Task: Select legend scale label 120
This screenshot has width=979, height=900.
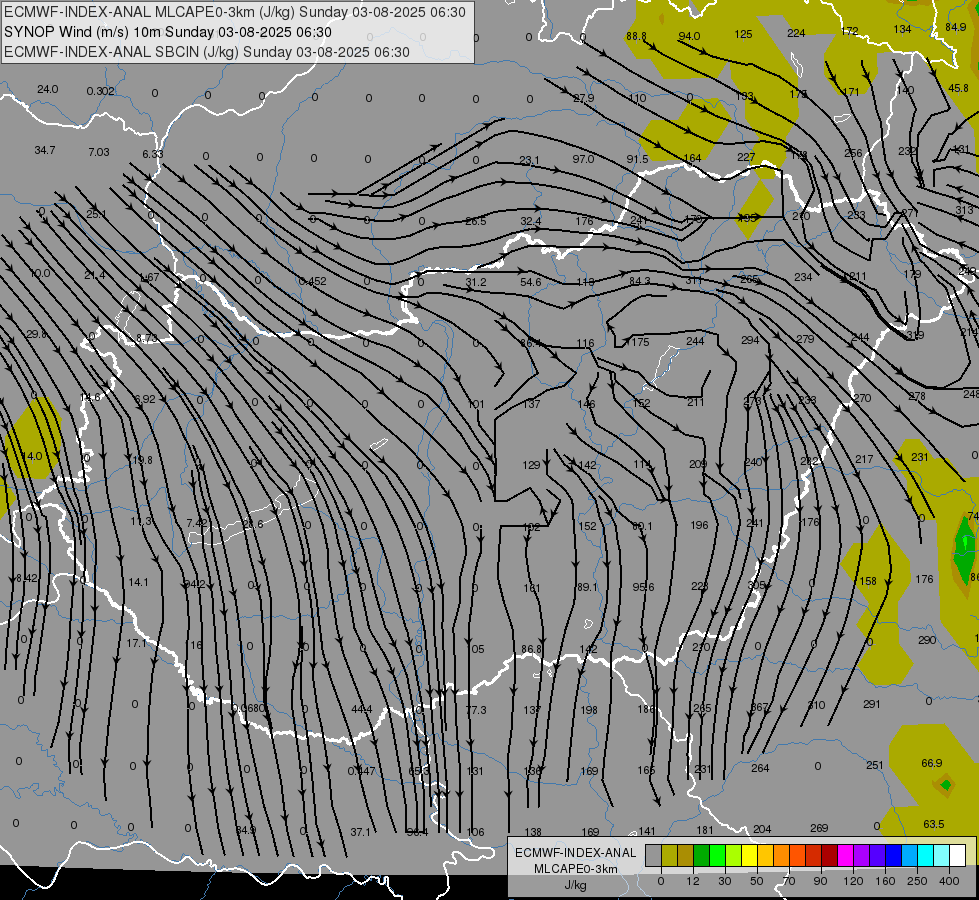Action: pyautogui.click(x=854, y=881)
